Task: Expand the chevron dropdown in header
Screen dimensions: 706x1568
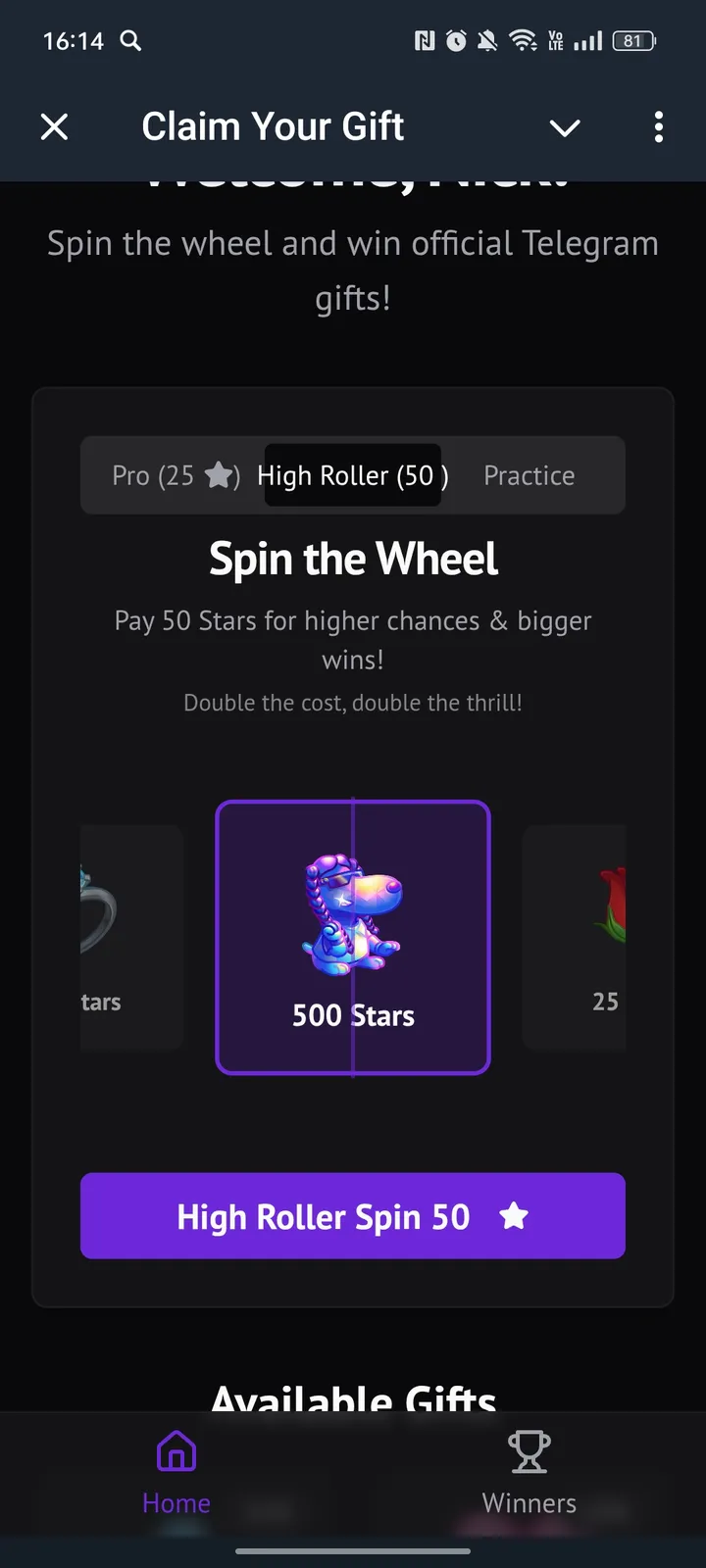Action: [565, 127]
